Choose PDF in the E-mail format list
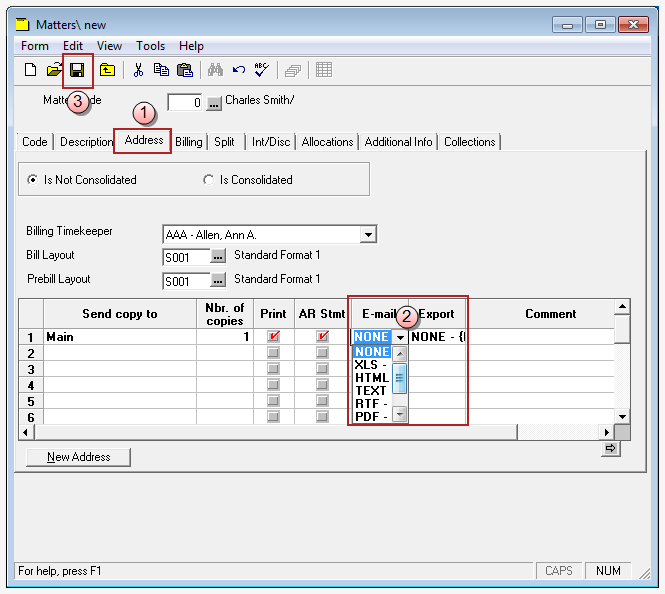The image size is (665, 594). 371,416
